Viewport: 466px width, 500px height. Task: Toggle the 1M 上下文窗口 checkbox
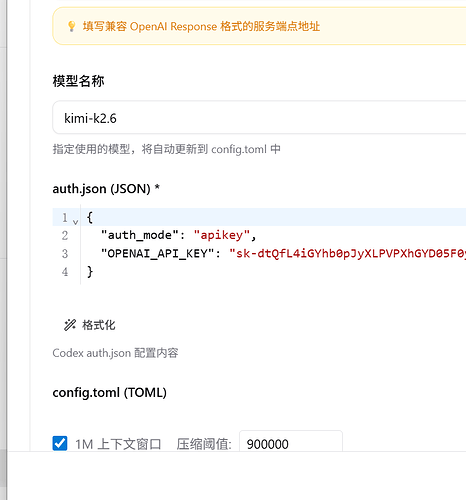click(60, 443)
